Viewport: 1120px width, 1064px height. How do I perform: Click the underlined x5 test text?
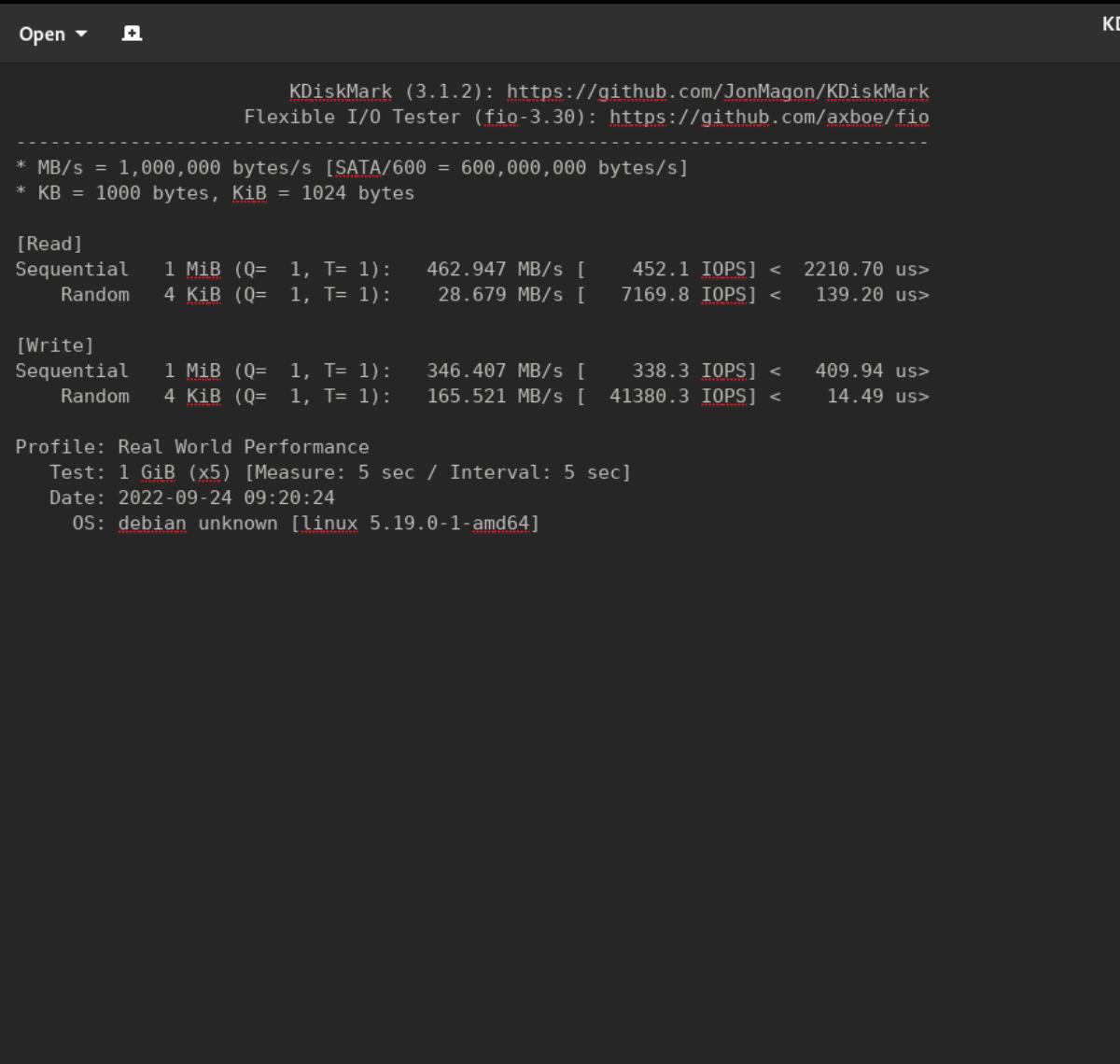[x=212, y=472]
